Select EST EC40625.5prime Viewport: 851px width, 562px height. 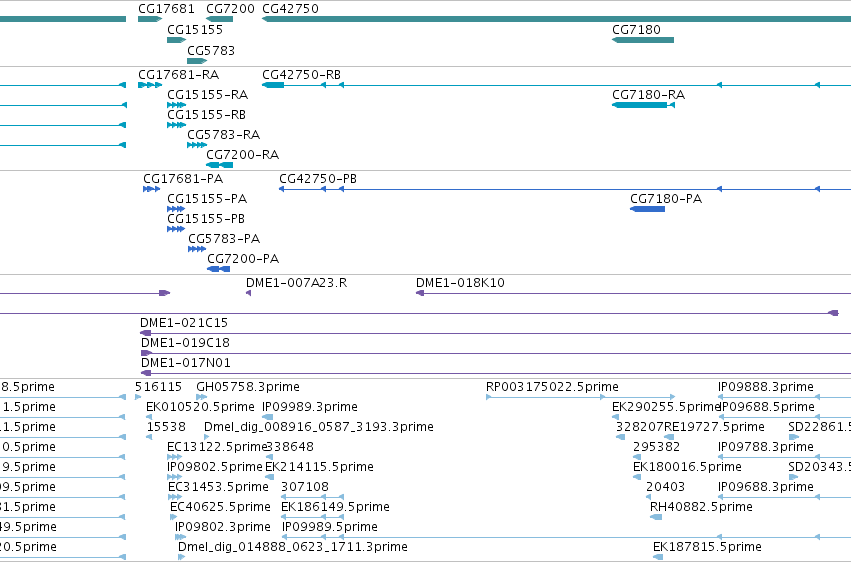(x=174, y=518)
